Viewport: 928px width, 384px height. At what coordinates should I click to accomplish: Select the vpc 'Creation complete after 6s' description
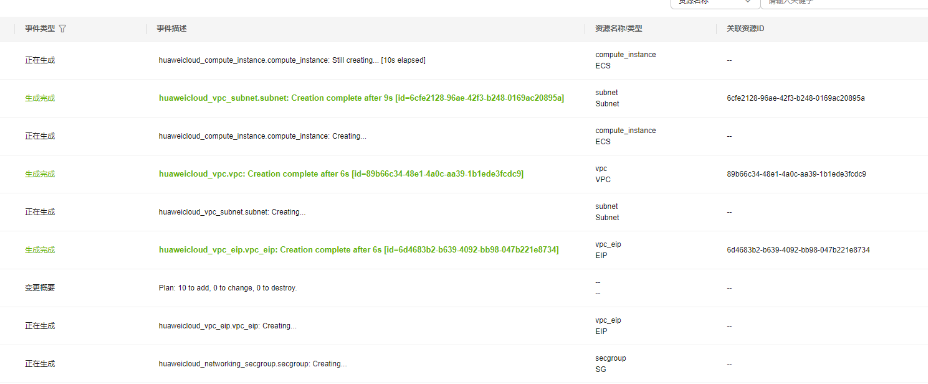(x=341, y=174)
